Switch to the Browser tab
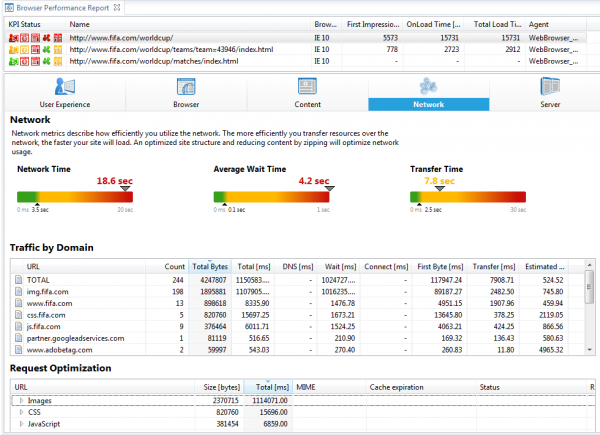600x435 pixels. click(186, 93)
